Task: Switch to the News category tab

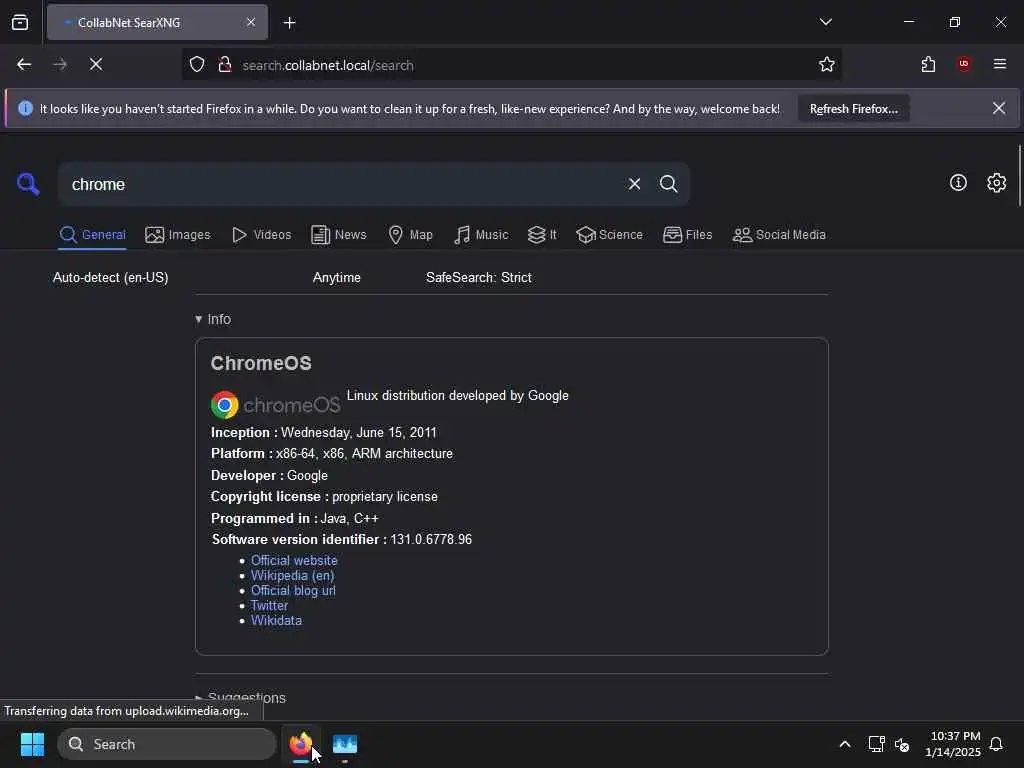Action: click(339, 235)
